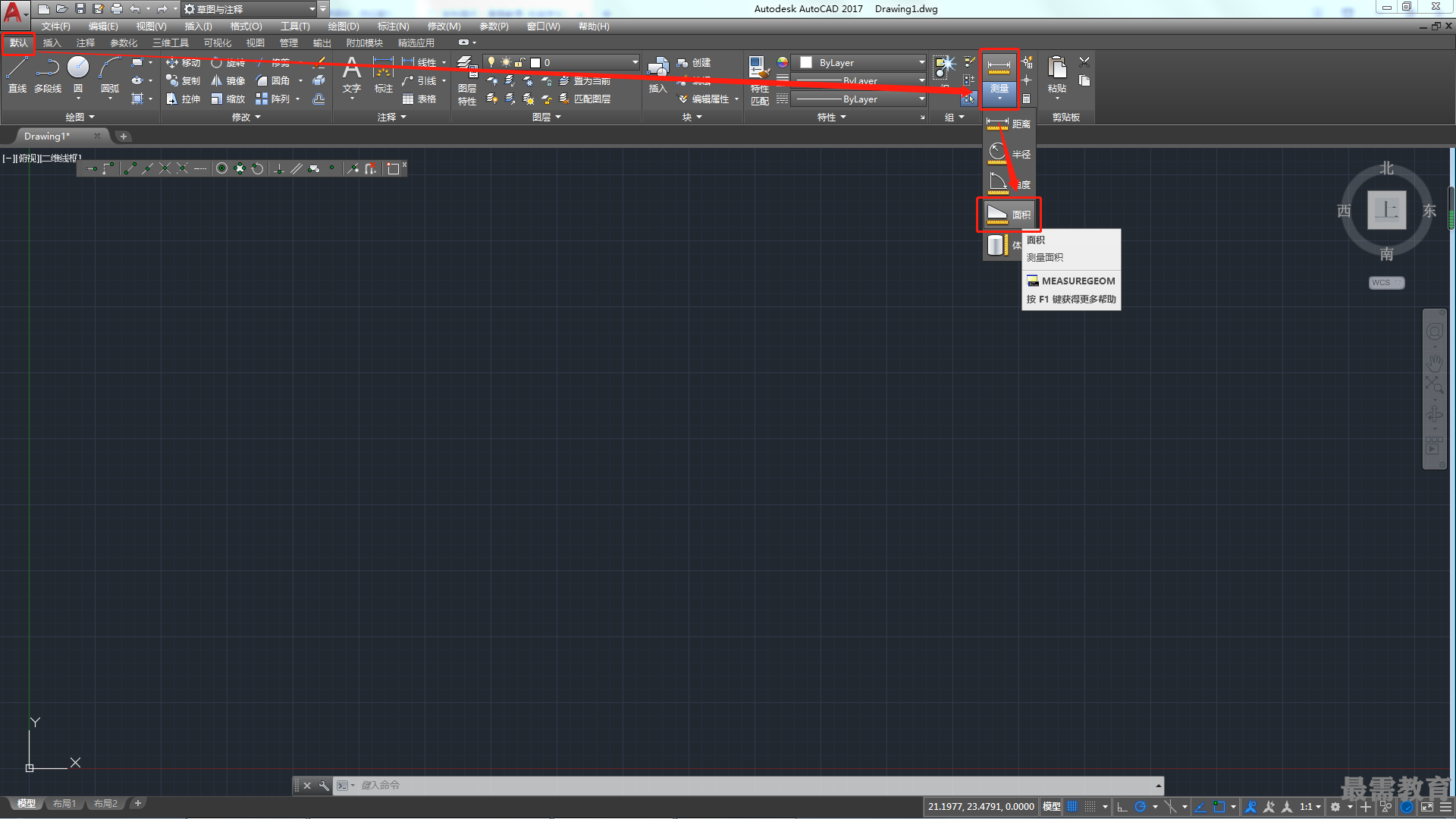Expand the 修改 panel
1456x819 pixels.
point(246,118)
